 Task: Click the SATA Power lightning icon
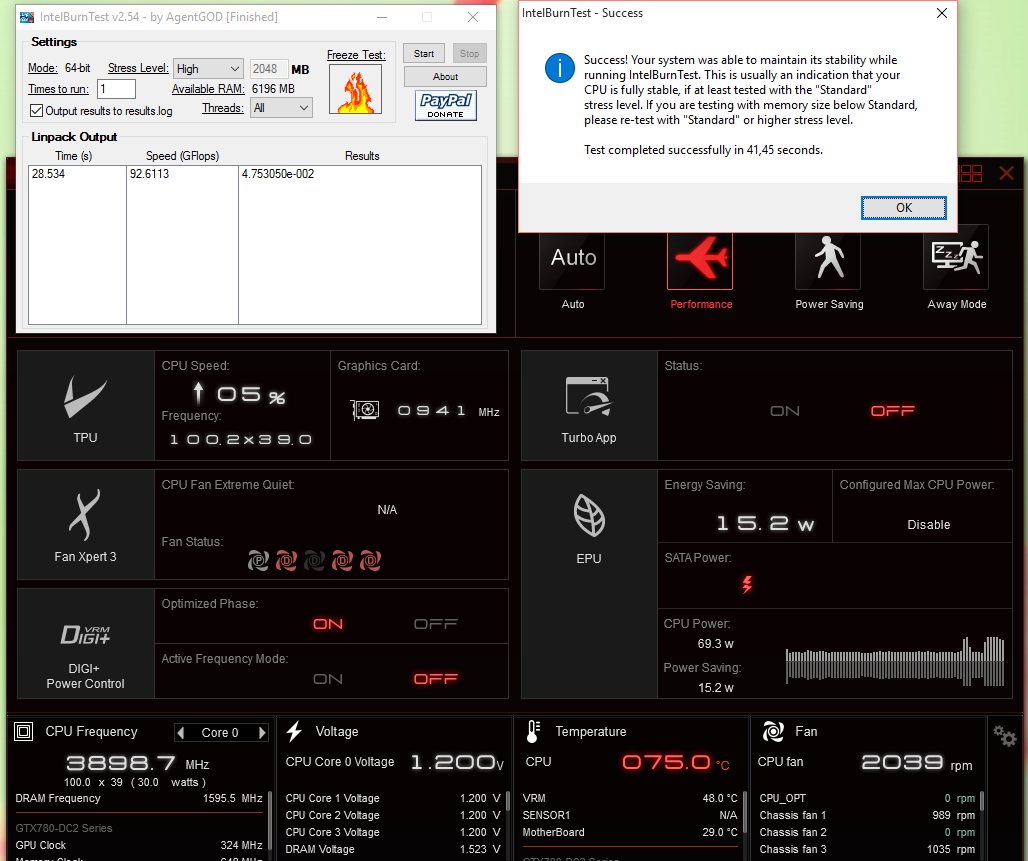coord(747,584)
